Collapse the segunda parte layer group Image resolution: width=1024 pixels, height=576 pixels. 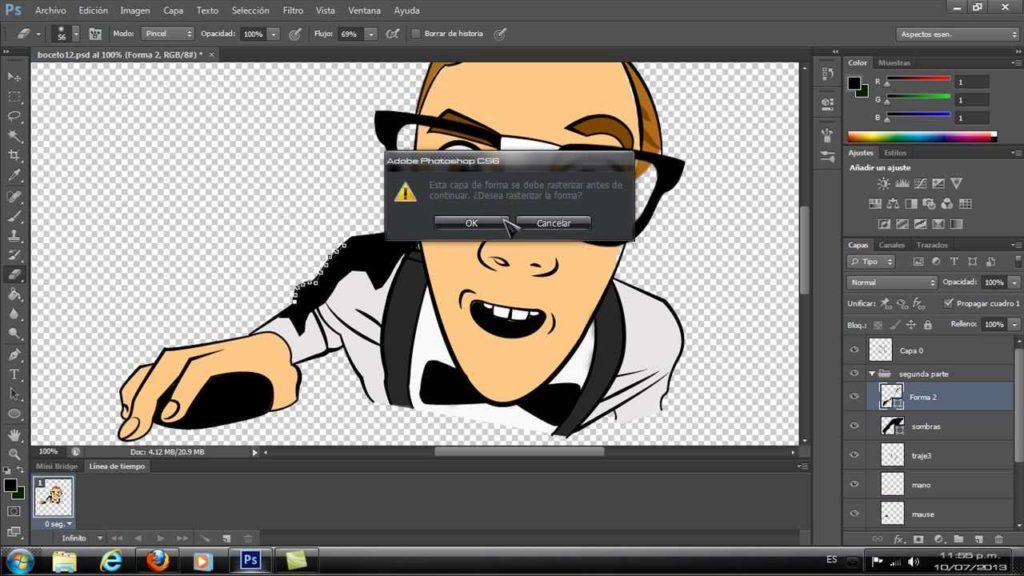click(871, 373)
